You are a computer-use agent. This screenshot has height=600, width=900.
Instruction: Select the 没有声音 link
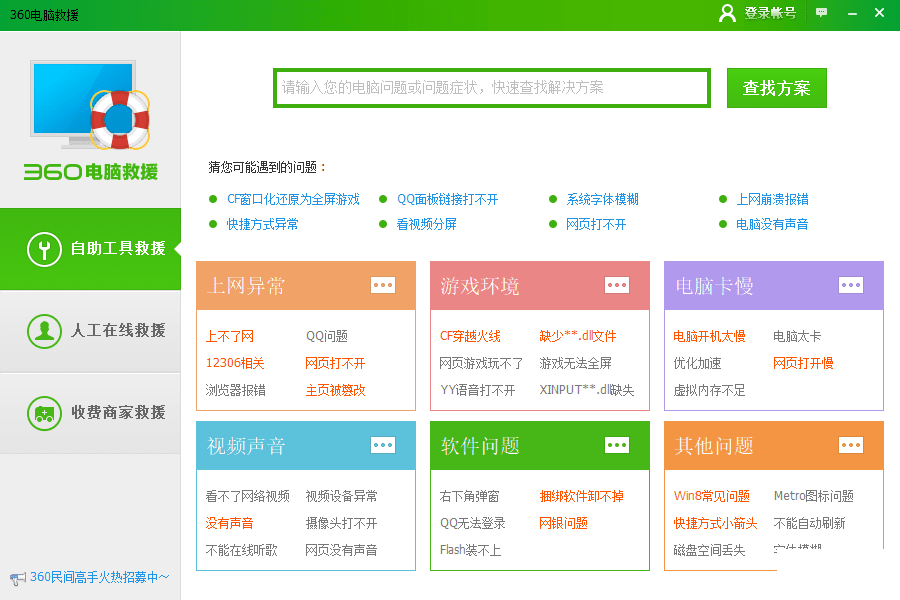[x=230, y=523]
